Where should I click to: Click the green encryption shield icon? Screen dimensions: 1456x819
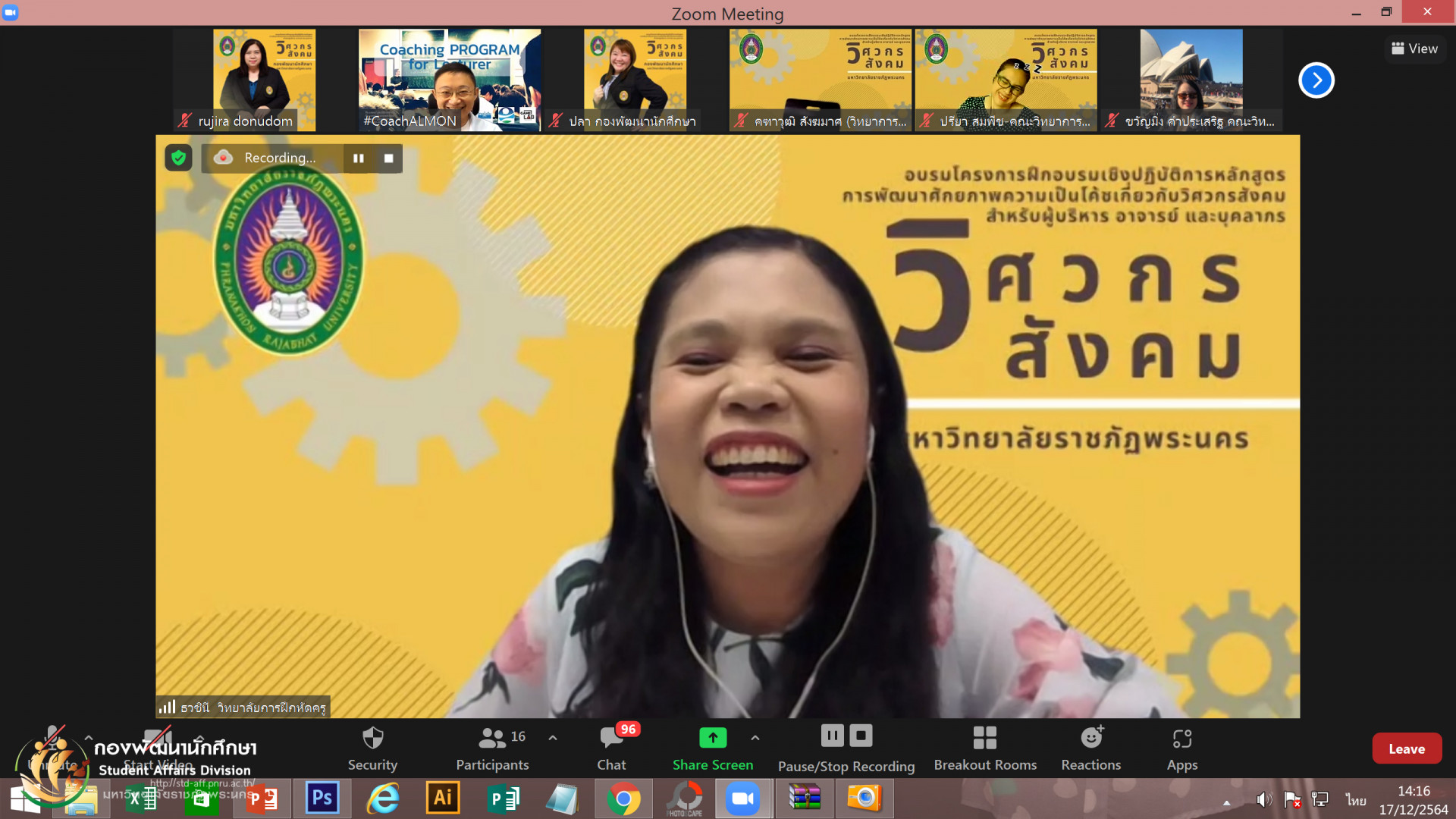pyautogui.click(x=178, y=158)
